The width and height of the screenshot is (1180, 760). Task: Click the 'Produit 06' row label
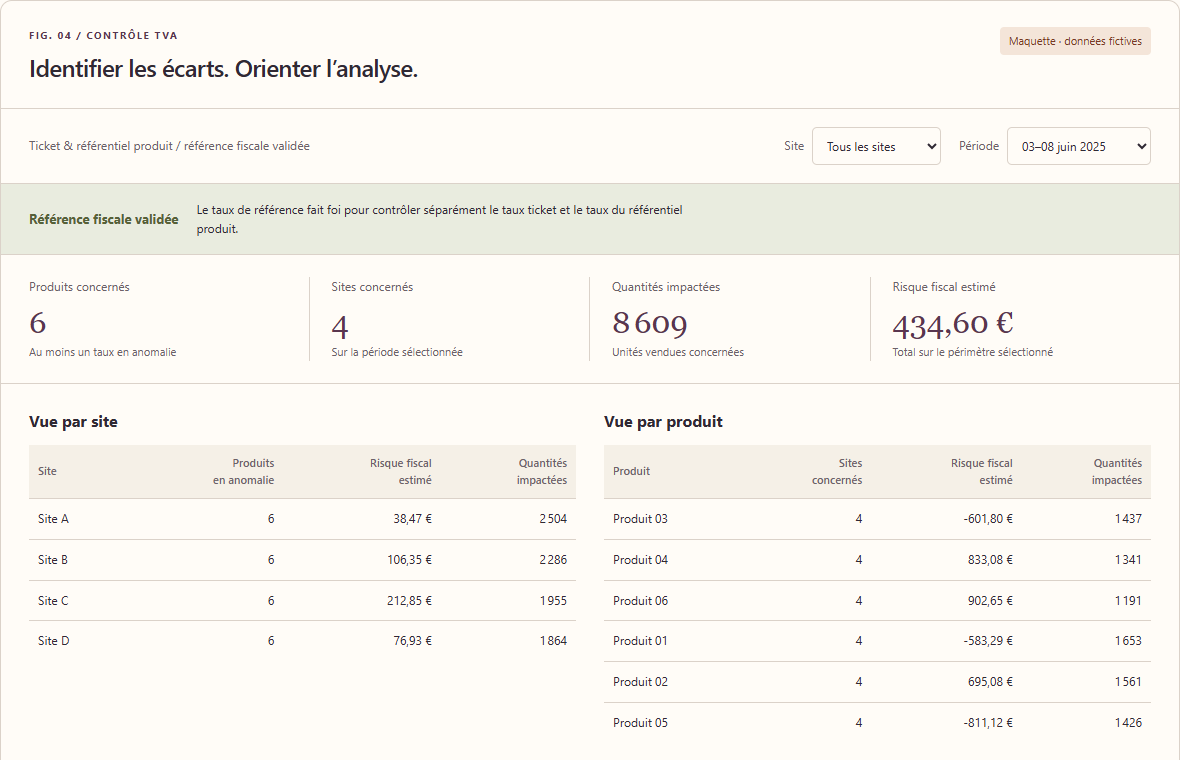click(x=640, y=600)
